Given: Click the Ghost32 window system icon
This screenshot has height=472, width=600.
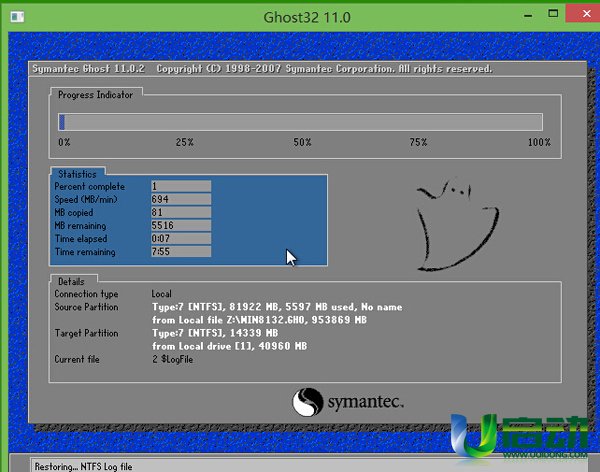Looking at the screenshot, I should (17, 16).
